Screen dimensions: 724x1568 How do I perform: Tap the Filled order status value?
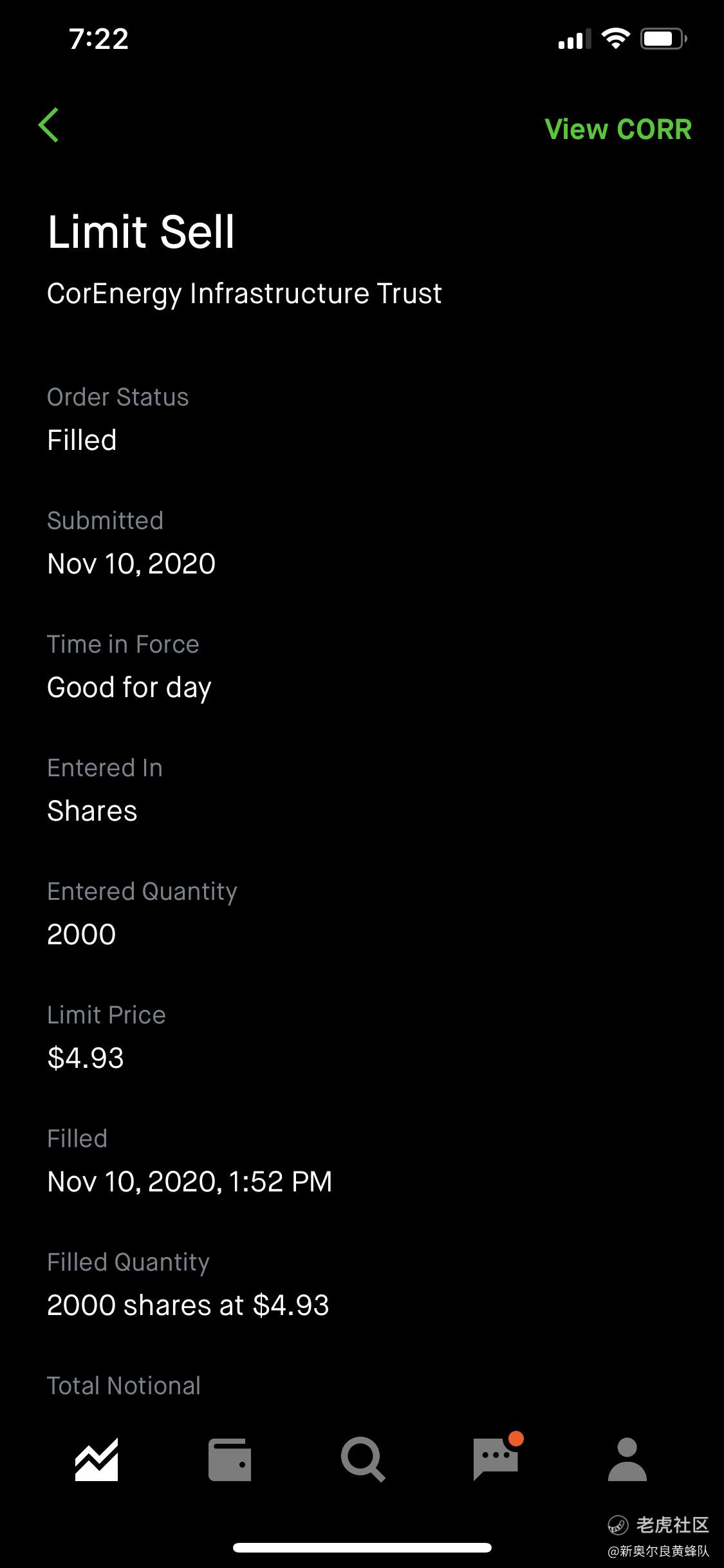pos(82,440)
